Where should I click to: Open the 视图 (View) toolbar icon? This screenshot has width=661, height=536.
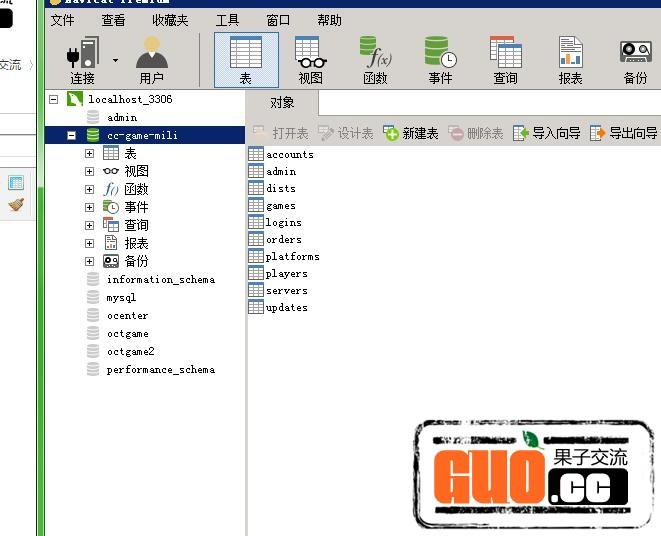tap(311, 59)
